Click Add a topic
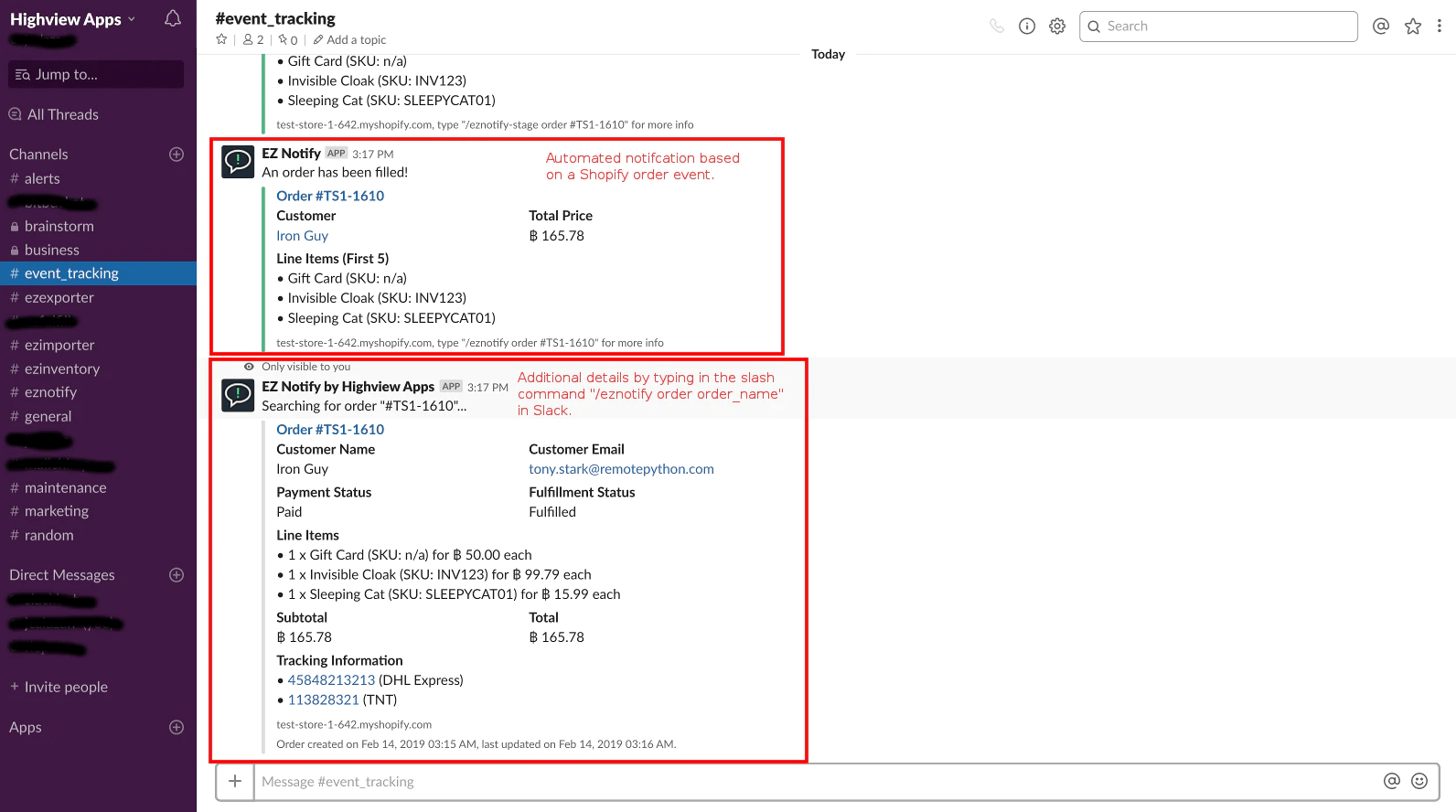1456x812 pixels. click(349, 39)
